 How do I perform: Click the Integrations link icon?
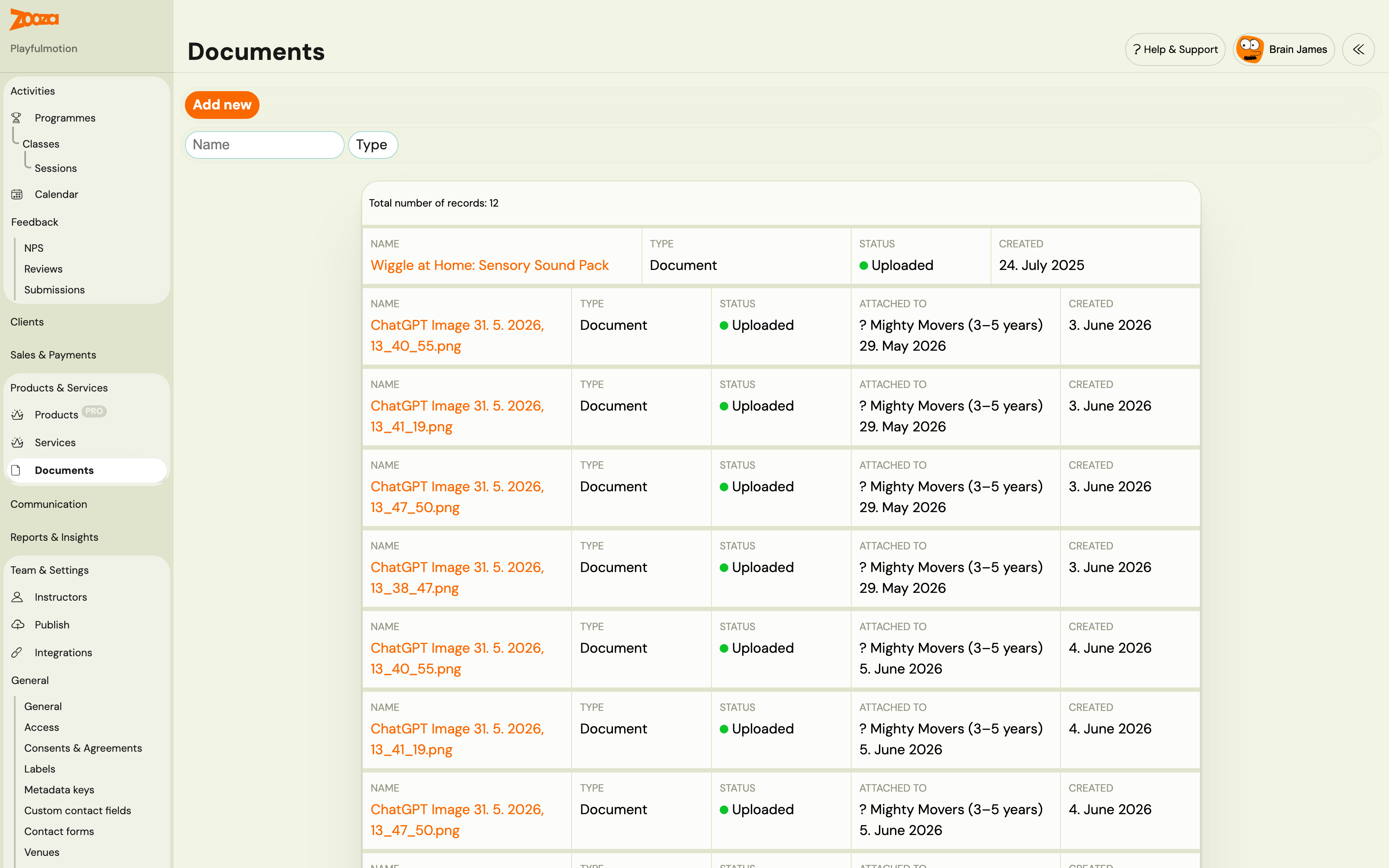pos(16,652)
